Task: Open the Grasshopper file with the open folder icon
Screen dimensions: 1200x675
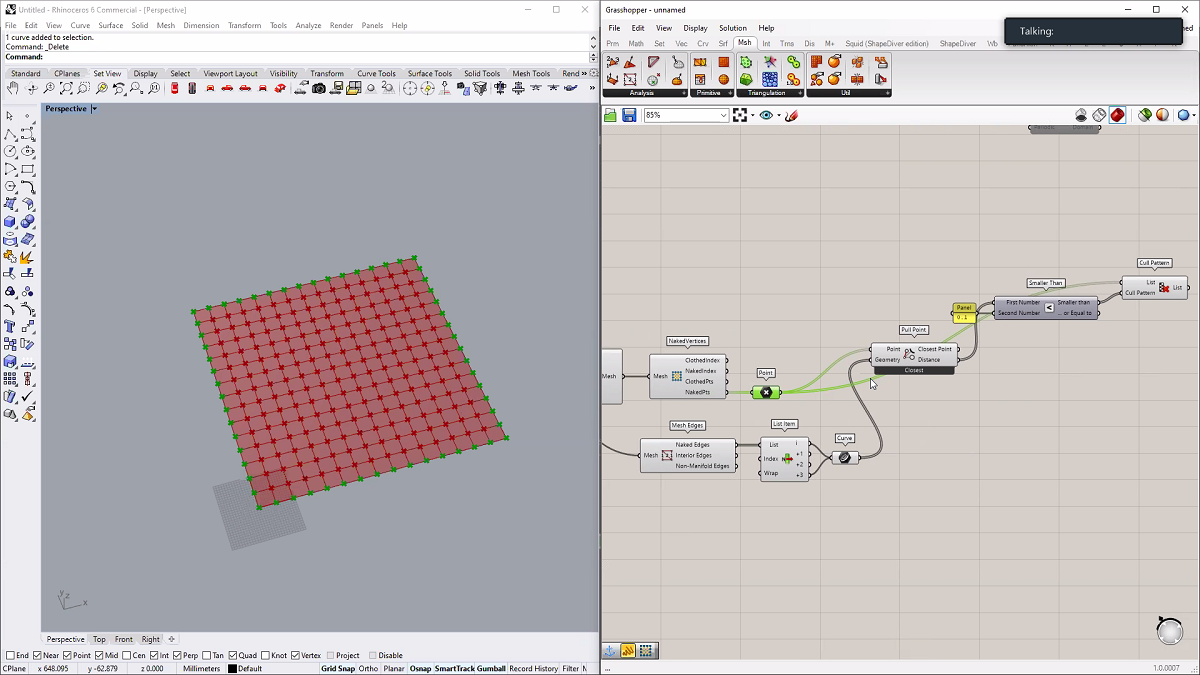Action: coord(609,115)
